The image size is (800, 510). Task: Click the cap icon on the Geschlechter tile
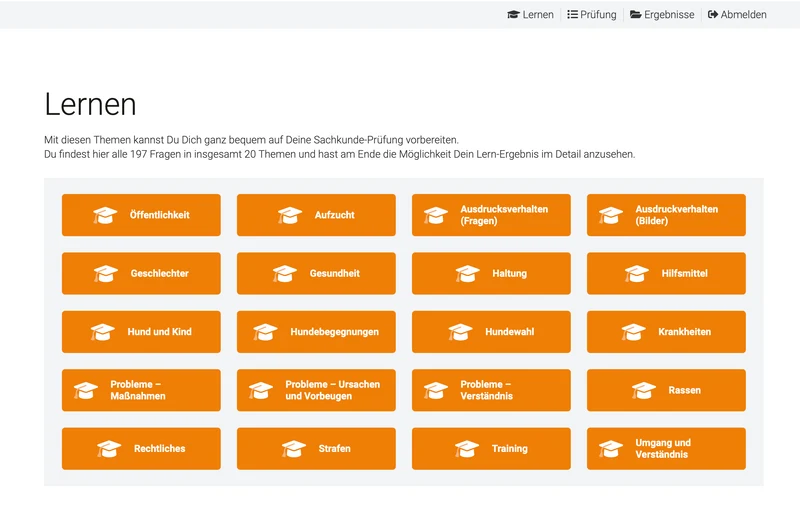click(106, 274)
